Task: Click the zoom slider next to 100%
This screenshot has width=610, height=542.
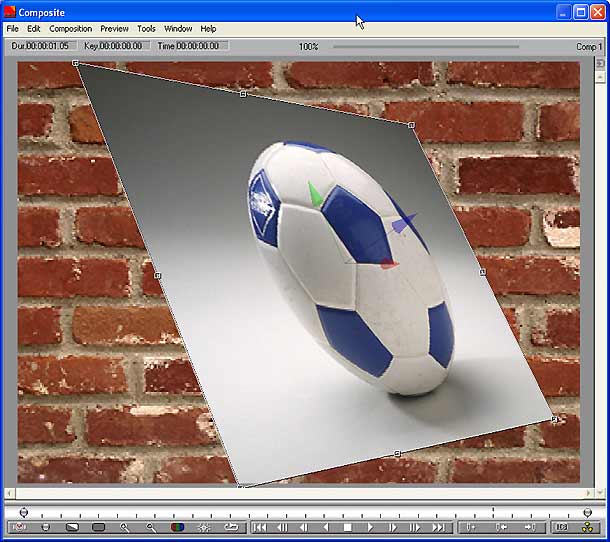Action: coord(425,46)
